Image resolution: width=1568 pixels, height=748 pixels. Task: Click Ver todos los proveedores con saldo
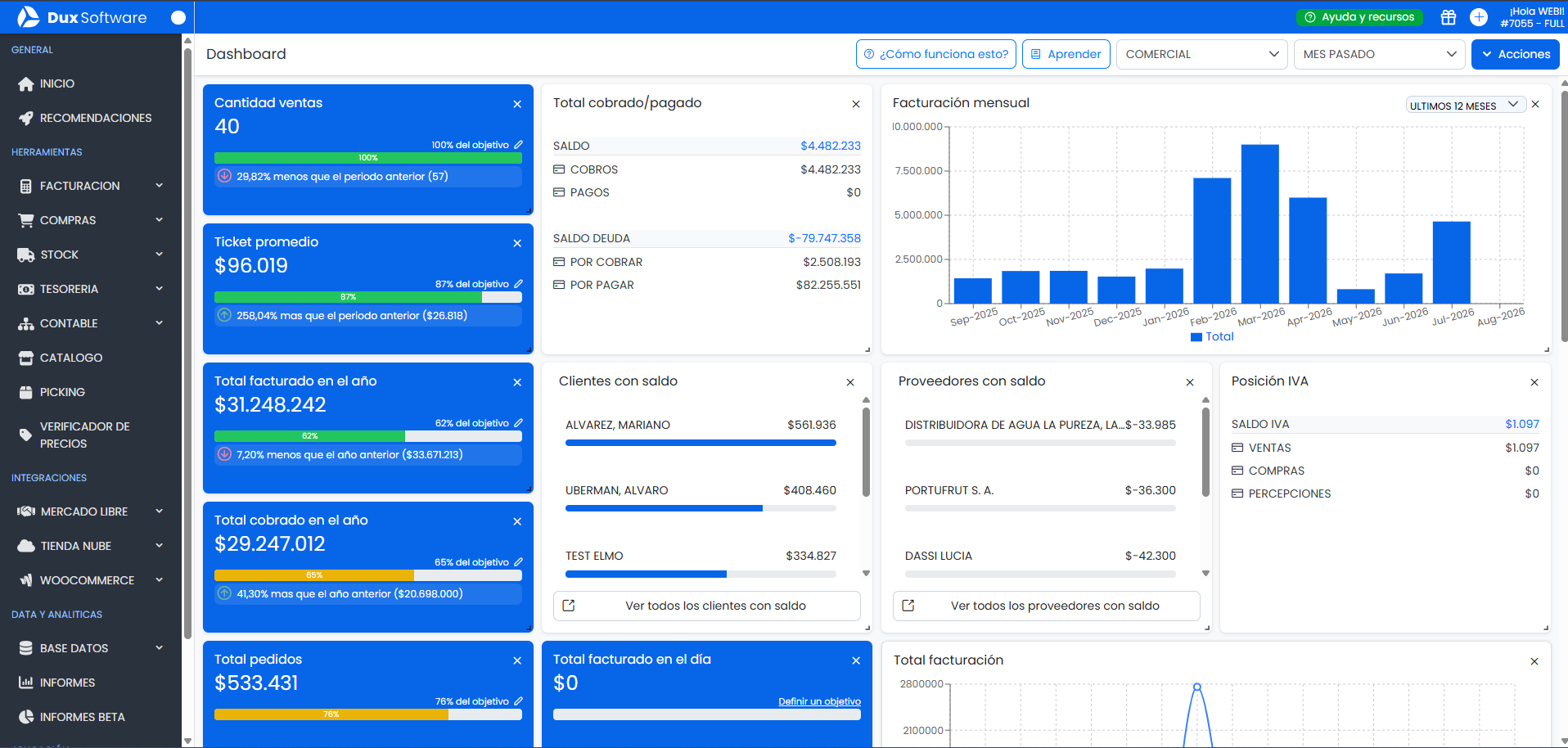[1047, 606]
